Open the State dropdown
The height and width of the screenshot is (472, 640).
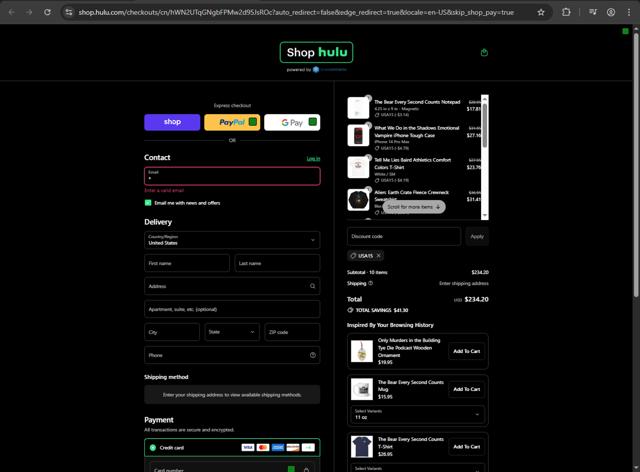click(x=232, y=332)
